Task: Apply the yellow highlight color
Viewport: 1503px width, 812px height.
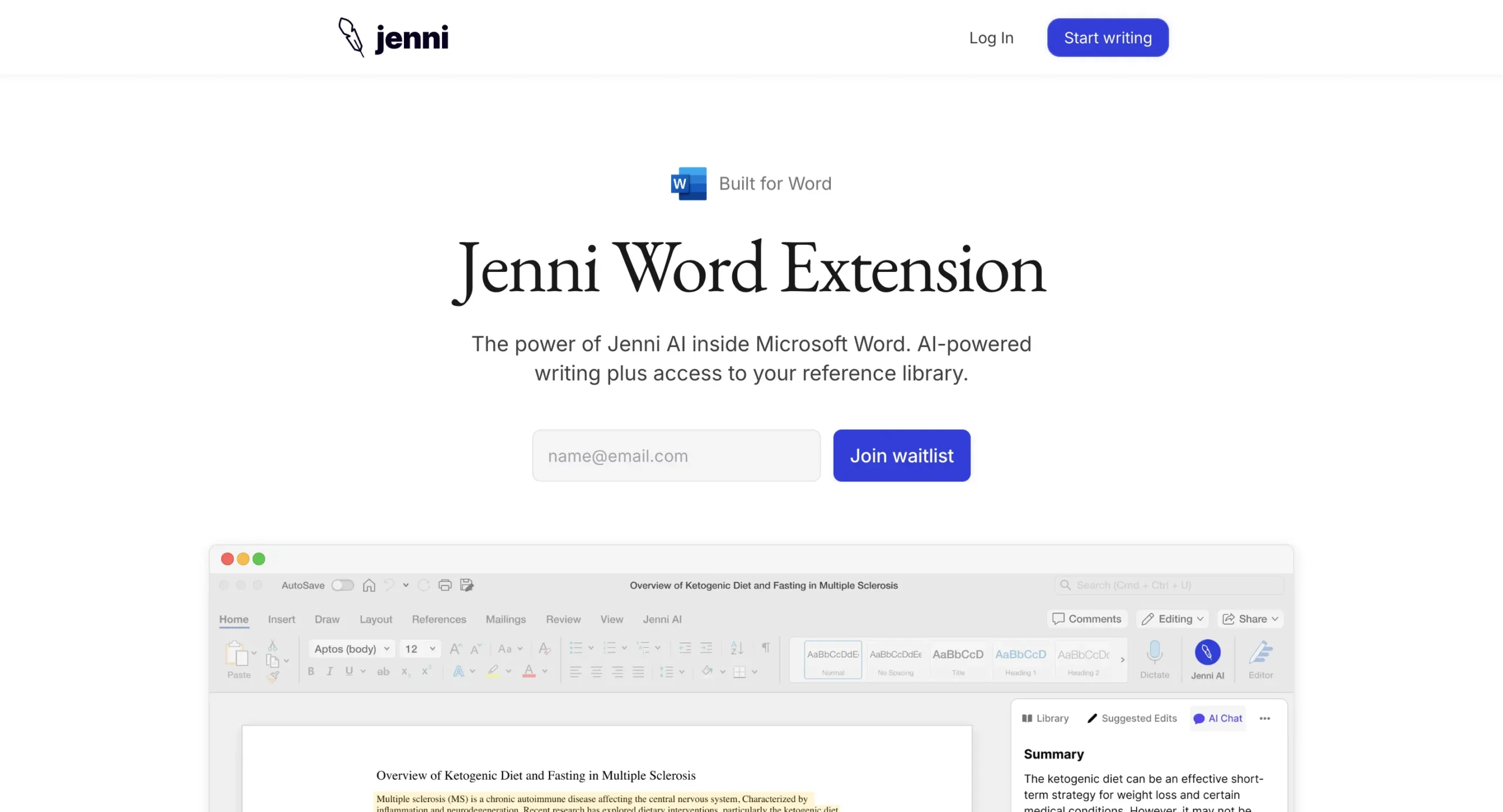Action: (x=493, y=671)
